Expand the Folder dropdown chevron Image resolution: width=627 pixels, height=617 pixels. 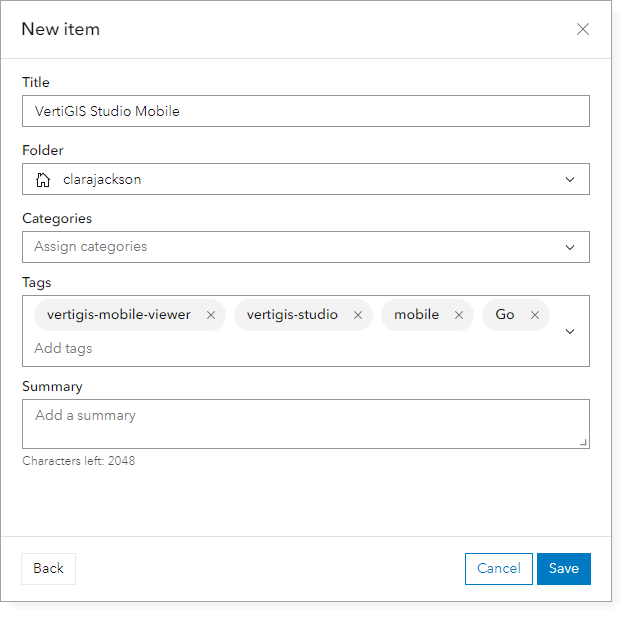coord(570,180)
